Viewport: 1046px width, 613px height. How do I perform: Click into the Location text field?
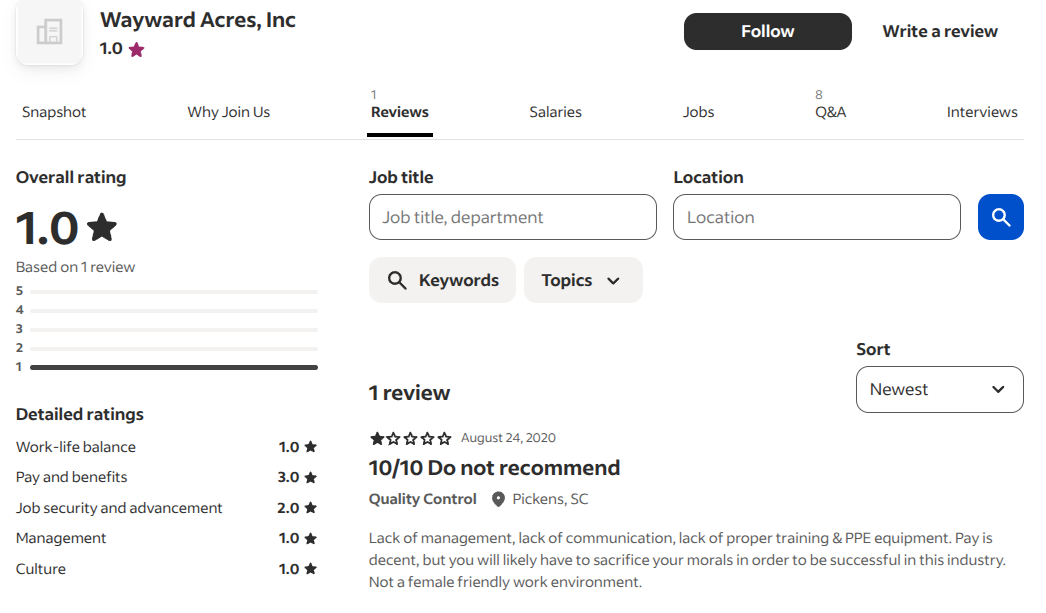tap(816, 217)
